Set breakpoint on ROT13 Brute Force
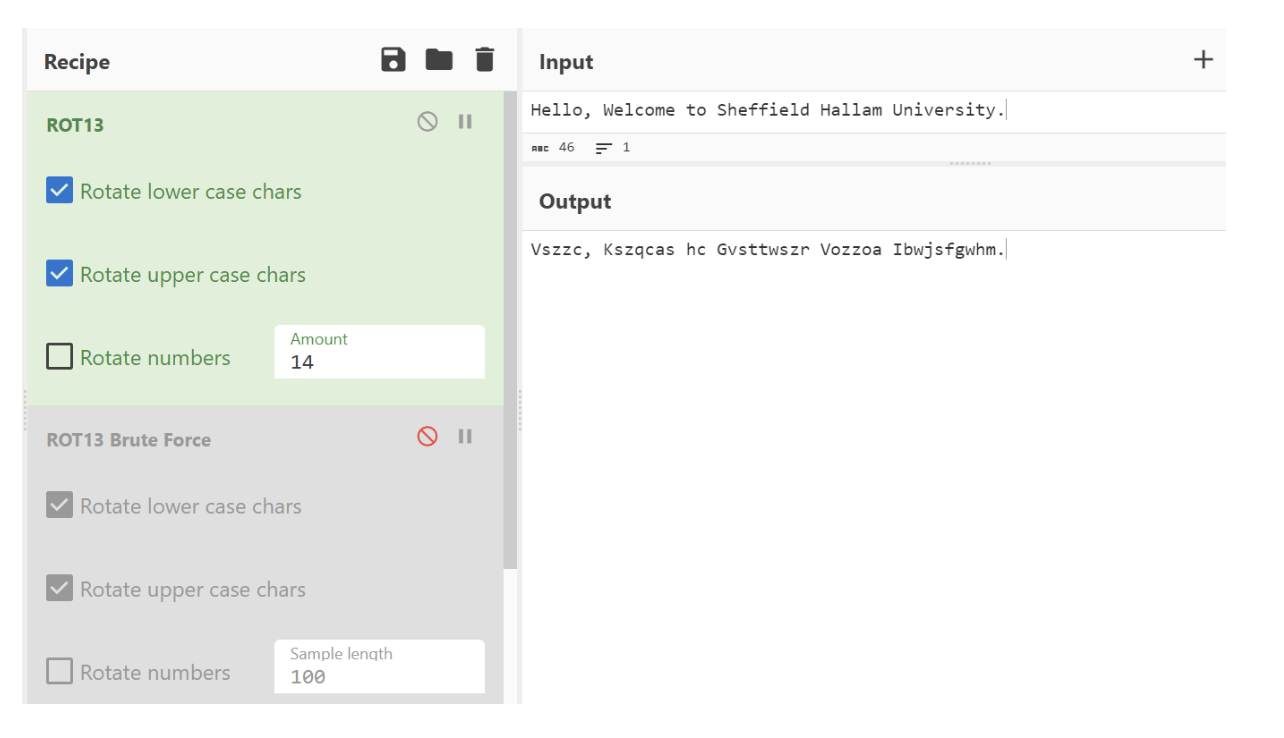Image resolution: width=1284 pixels, height=738 pixels. [x=465, y=437]
